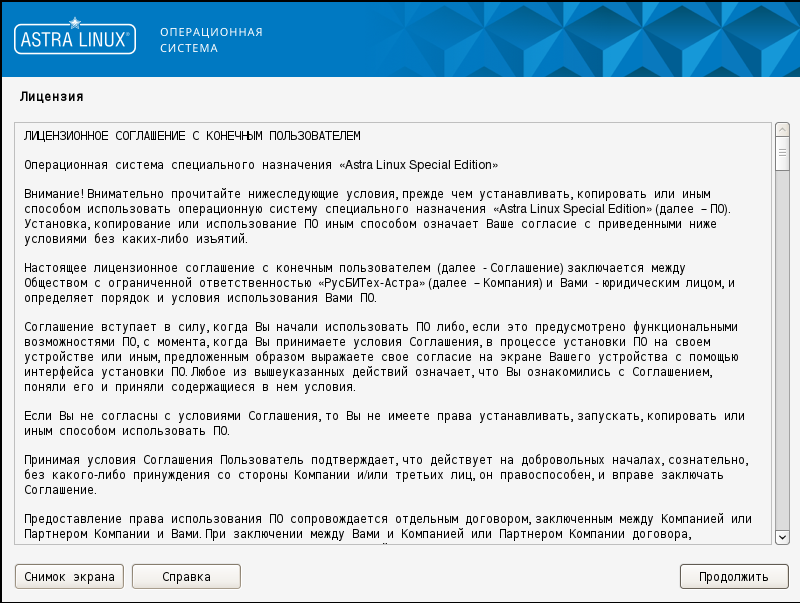Click the paragraph starting Соглашение вступает в силу

tap(381, 357)
